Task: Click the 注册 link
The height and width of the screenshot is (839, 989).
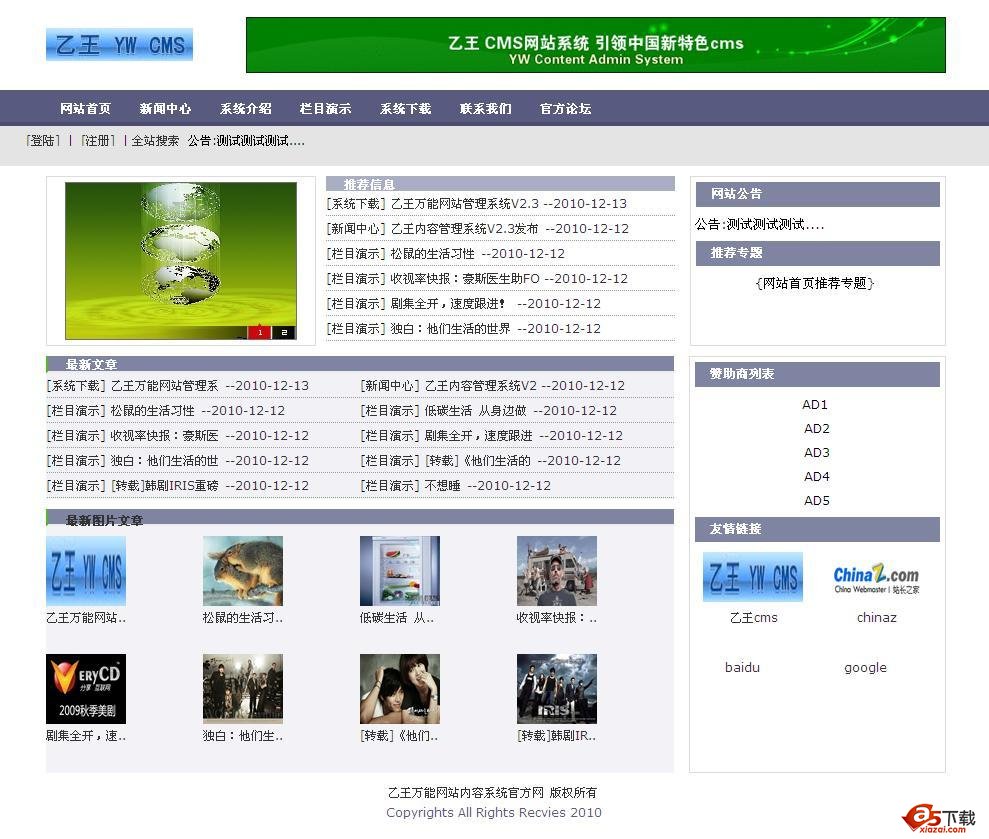Action: click(x=98, y=141)
